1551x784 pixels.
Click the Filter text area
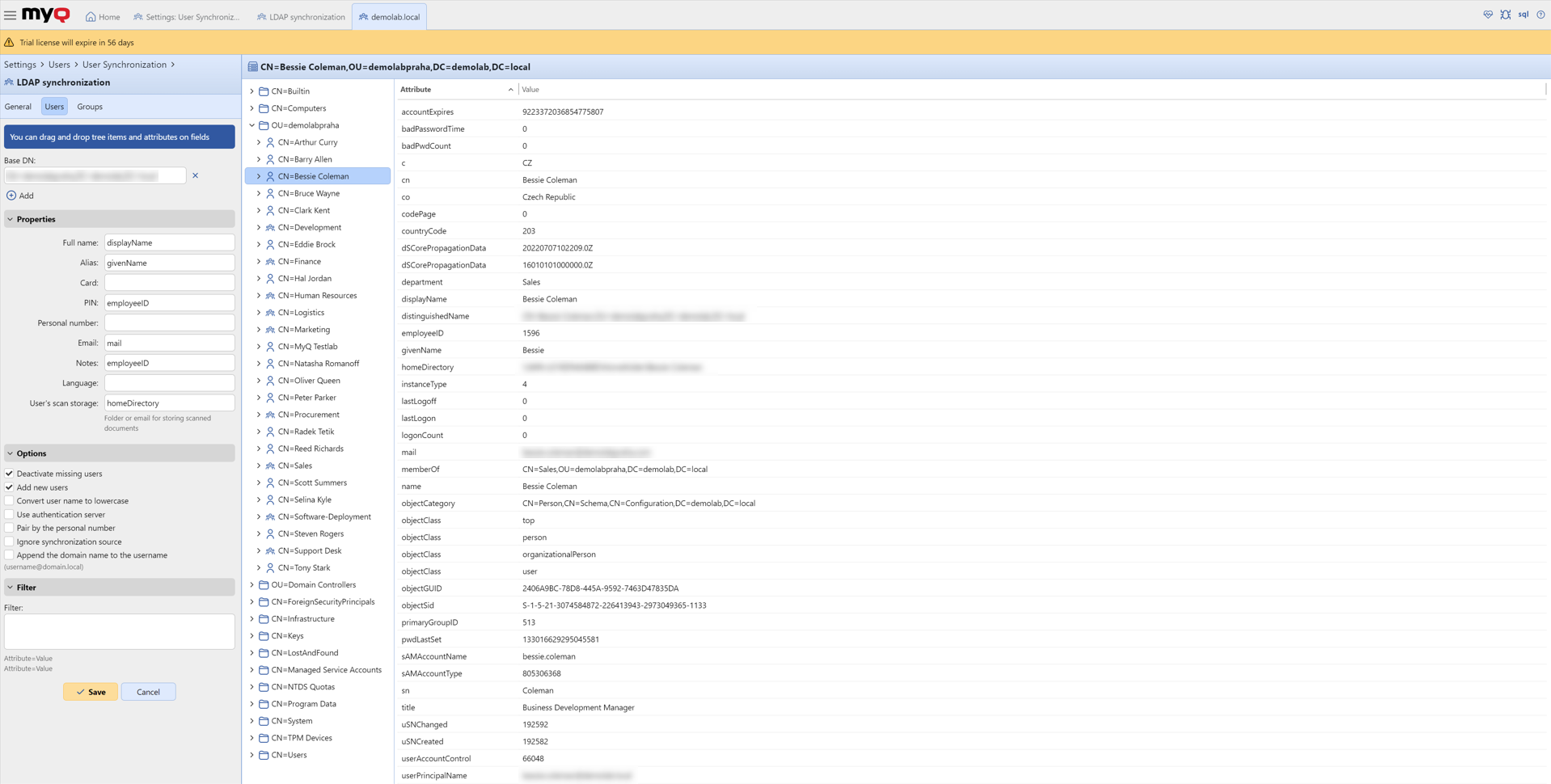click(x=120, y=631)
